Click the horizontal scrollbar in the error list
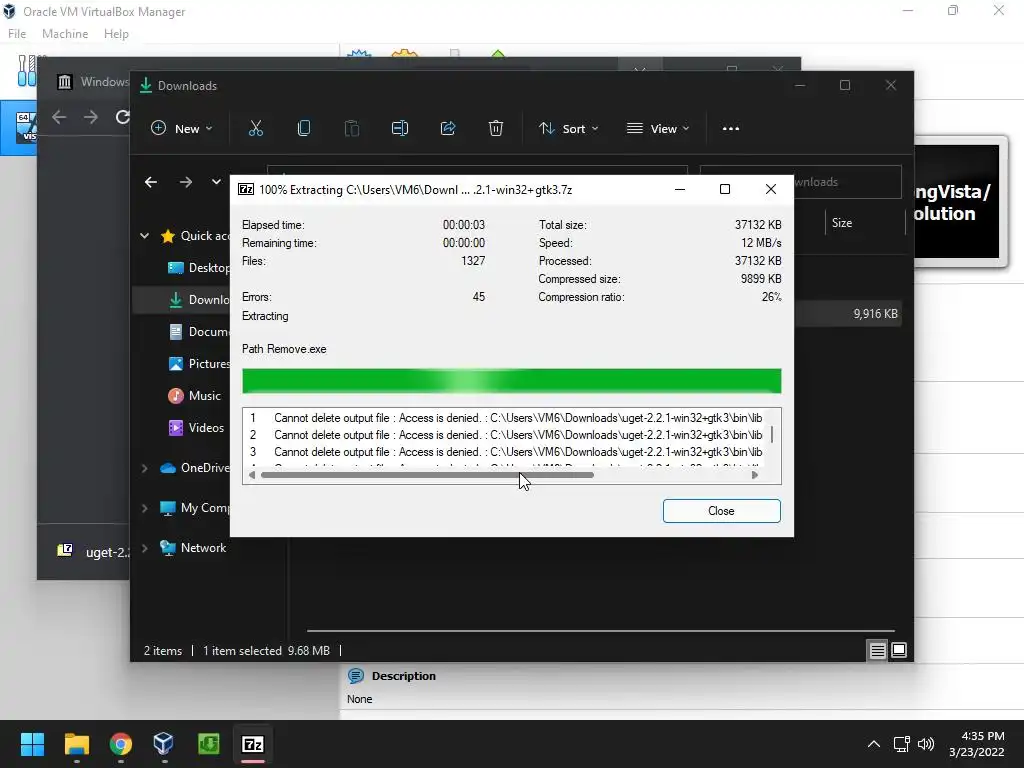The height and width of the screenshot is (768, 1024). [427, 475]
